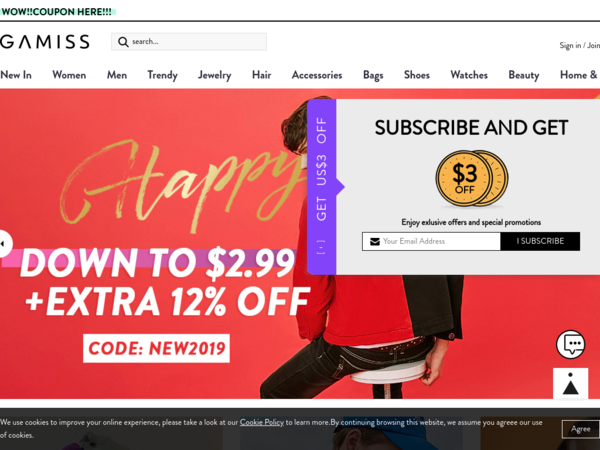Click the back-to-top arrow icon
600x450 pixels.
[570, 384]
